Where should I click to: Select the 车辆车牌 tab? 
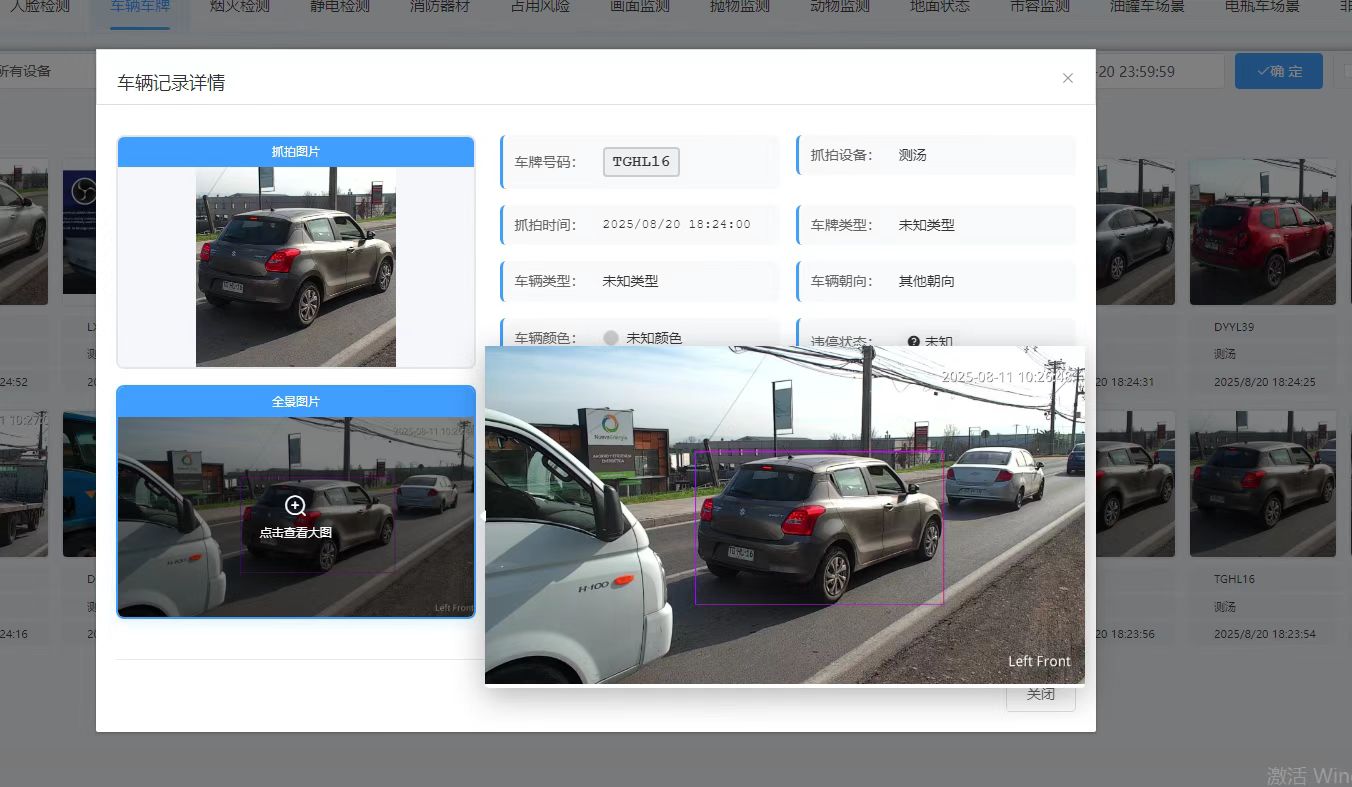point(140,6)
